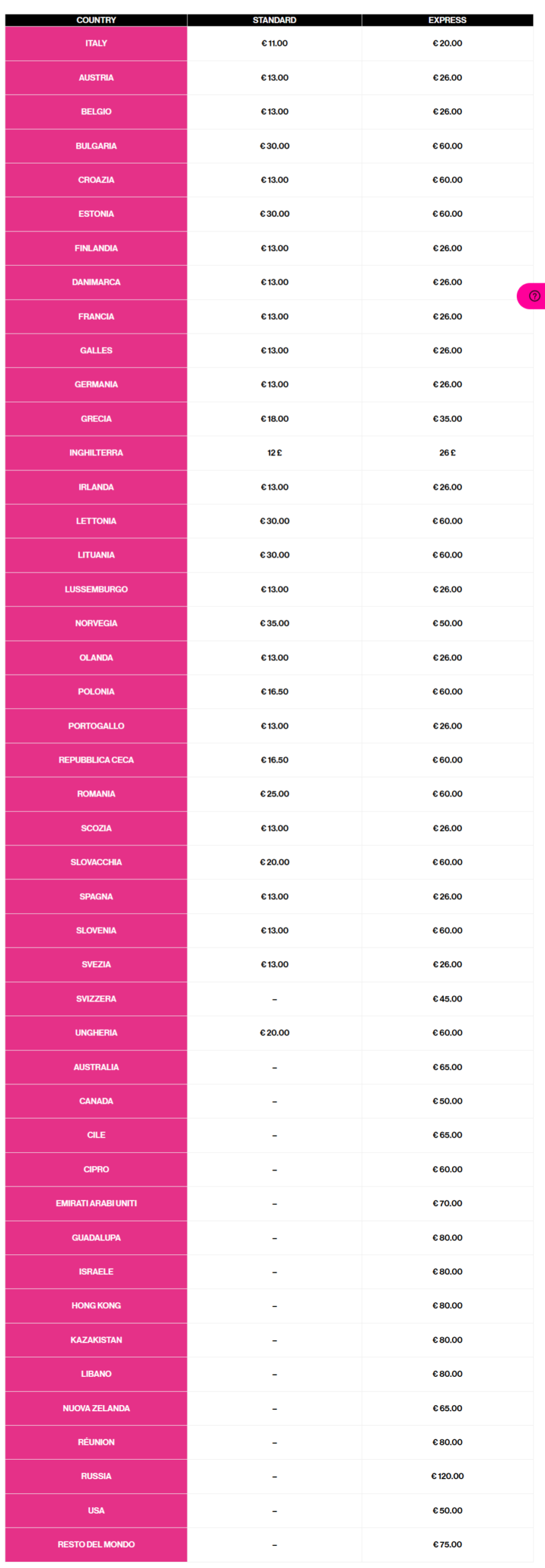Click the € 11.00 standard price
Screen dimensions: 545x1568
tap(274, 43)
